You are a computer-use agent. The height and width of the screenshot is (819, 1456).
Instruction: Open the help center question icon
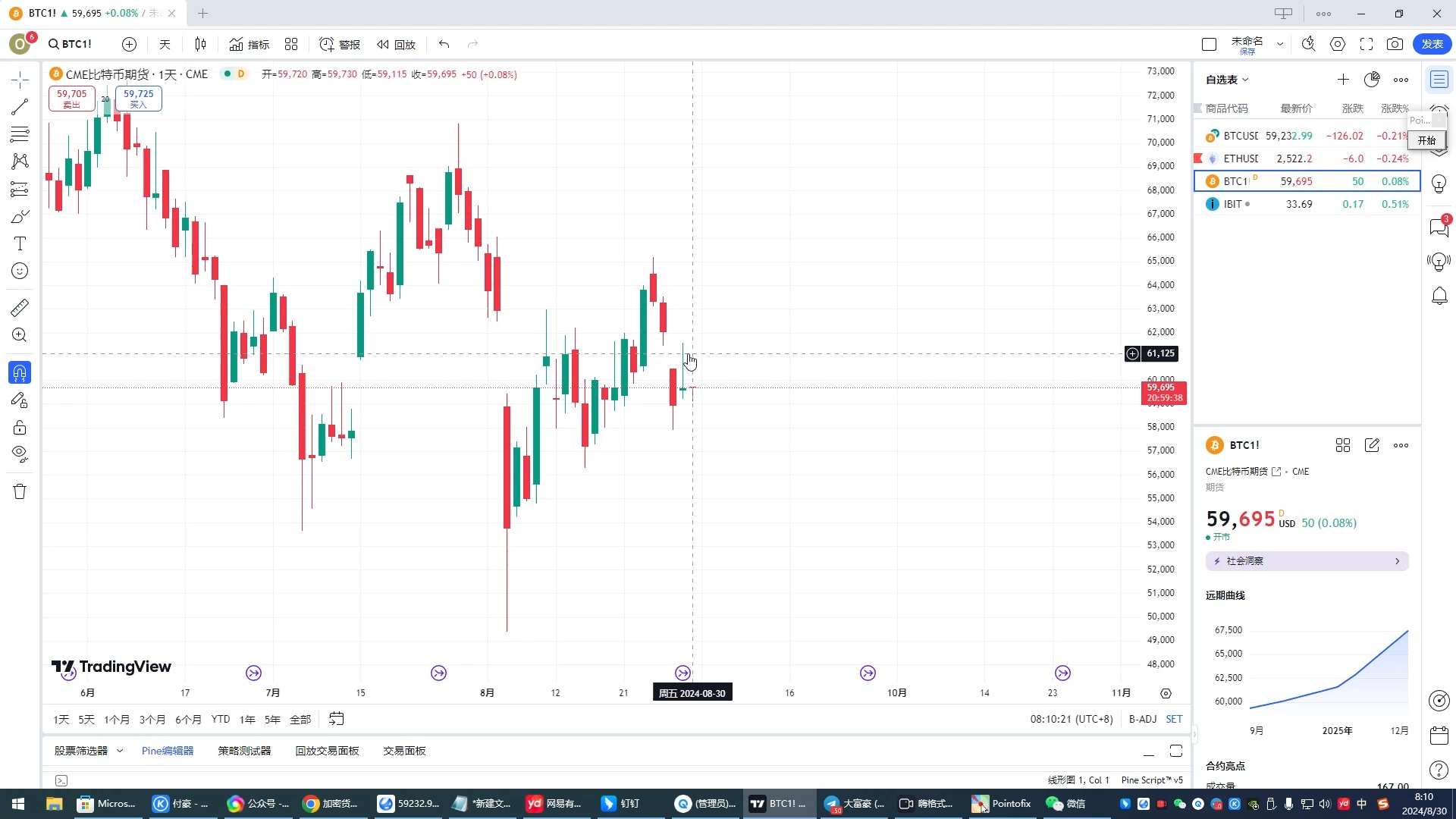(x=1439, y=770)
